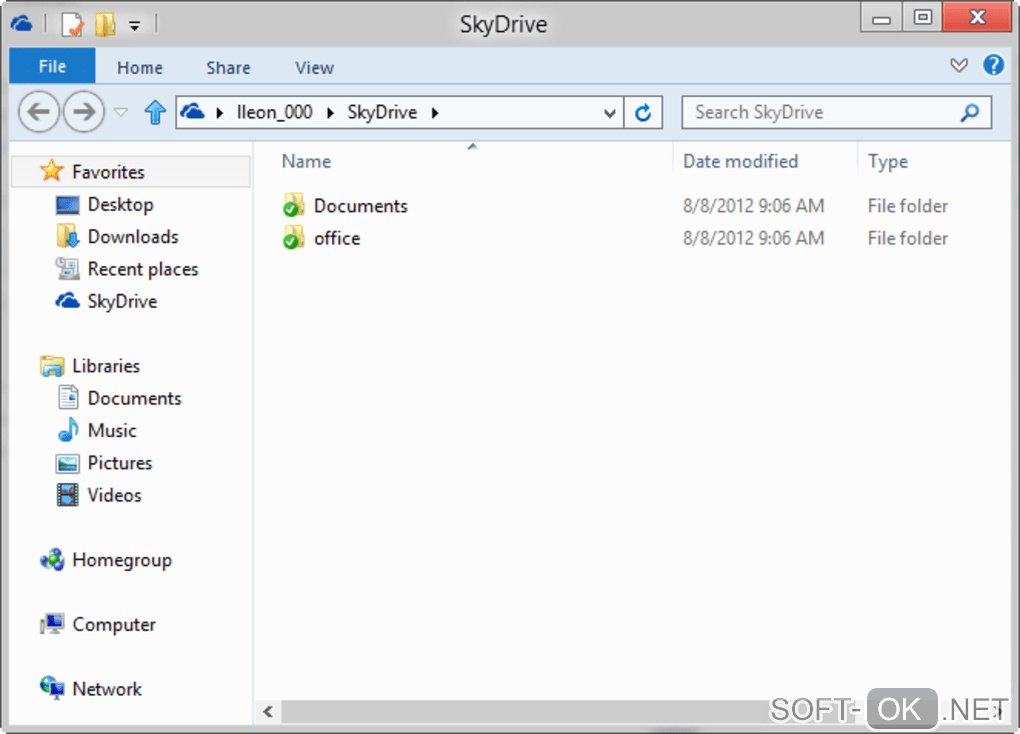Viewport: 1020px width, 734px height.
Task: Go forward with the Forward arrow
Action: coord(83,112)
